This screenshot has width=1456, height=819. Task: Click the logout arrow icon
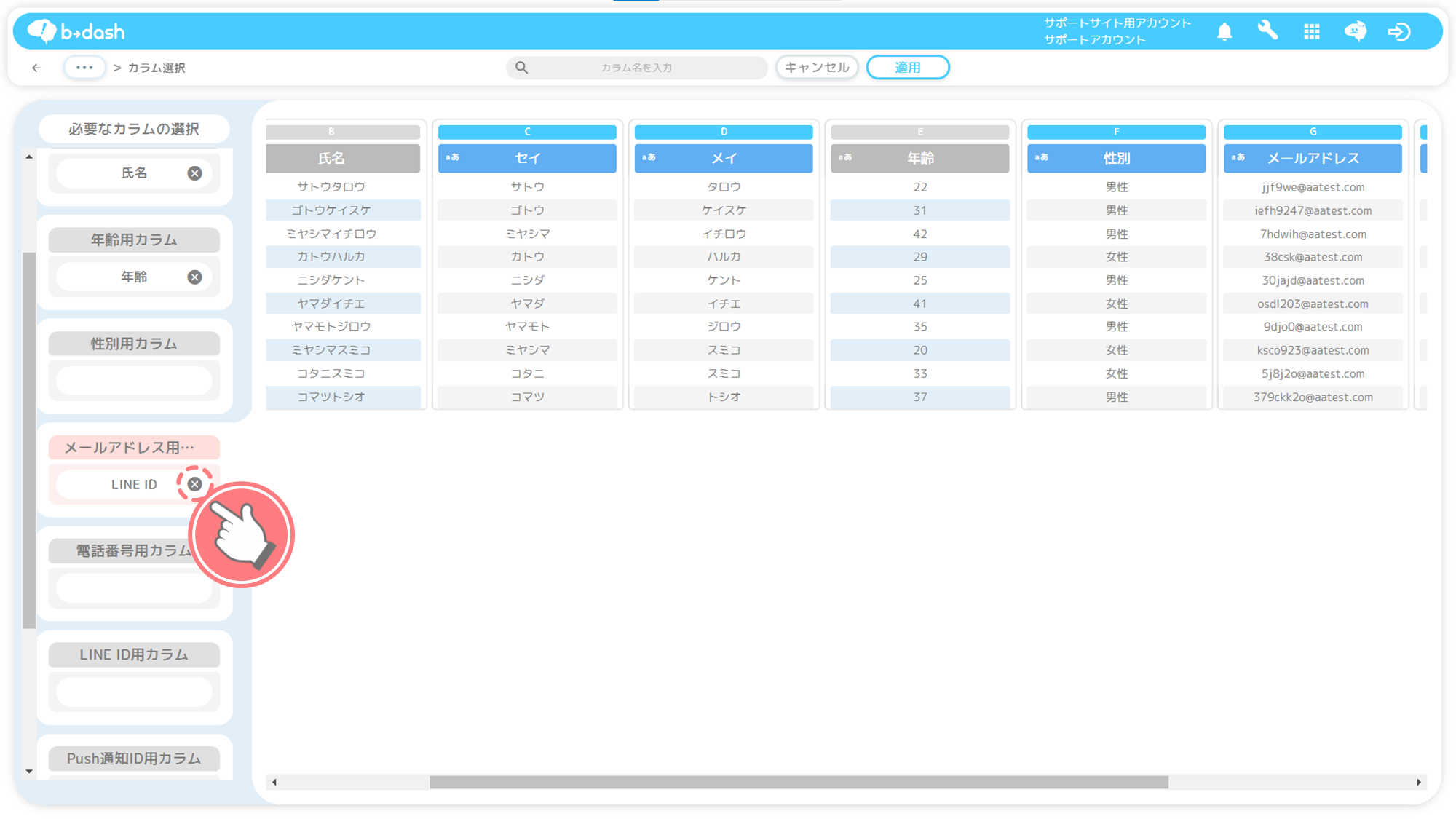coord(1398,31)
